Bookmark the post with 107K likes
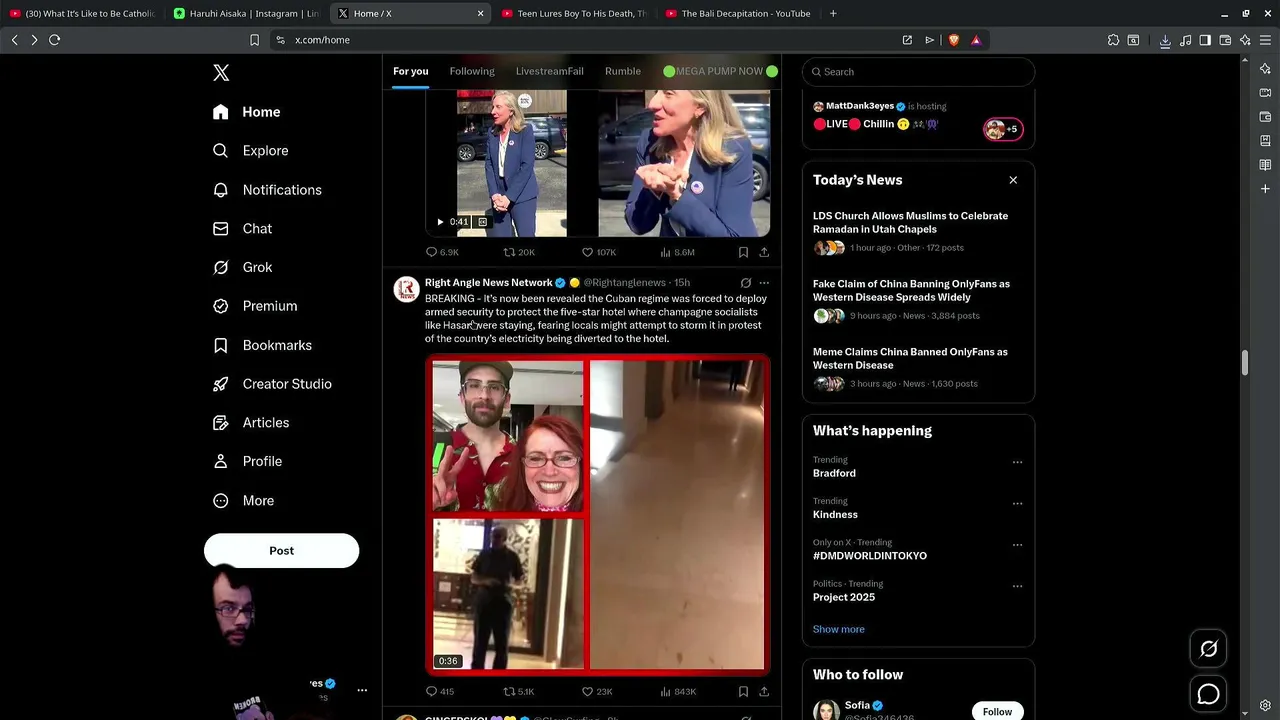Image resolution: width=1280 pixels, height=720 pixels. 743,252
